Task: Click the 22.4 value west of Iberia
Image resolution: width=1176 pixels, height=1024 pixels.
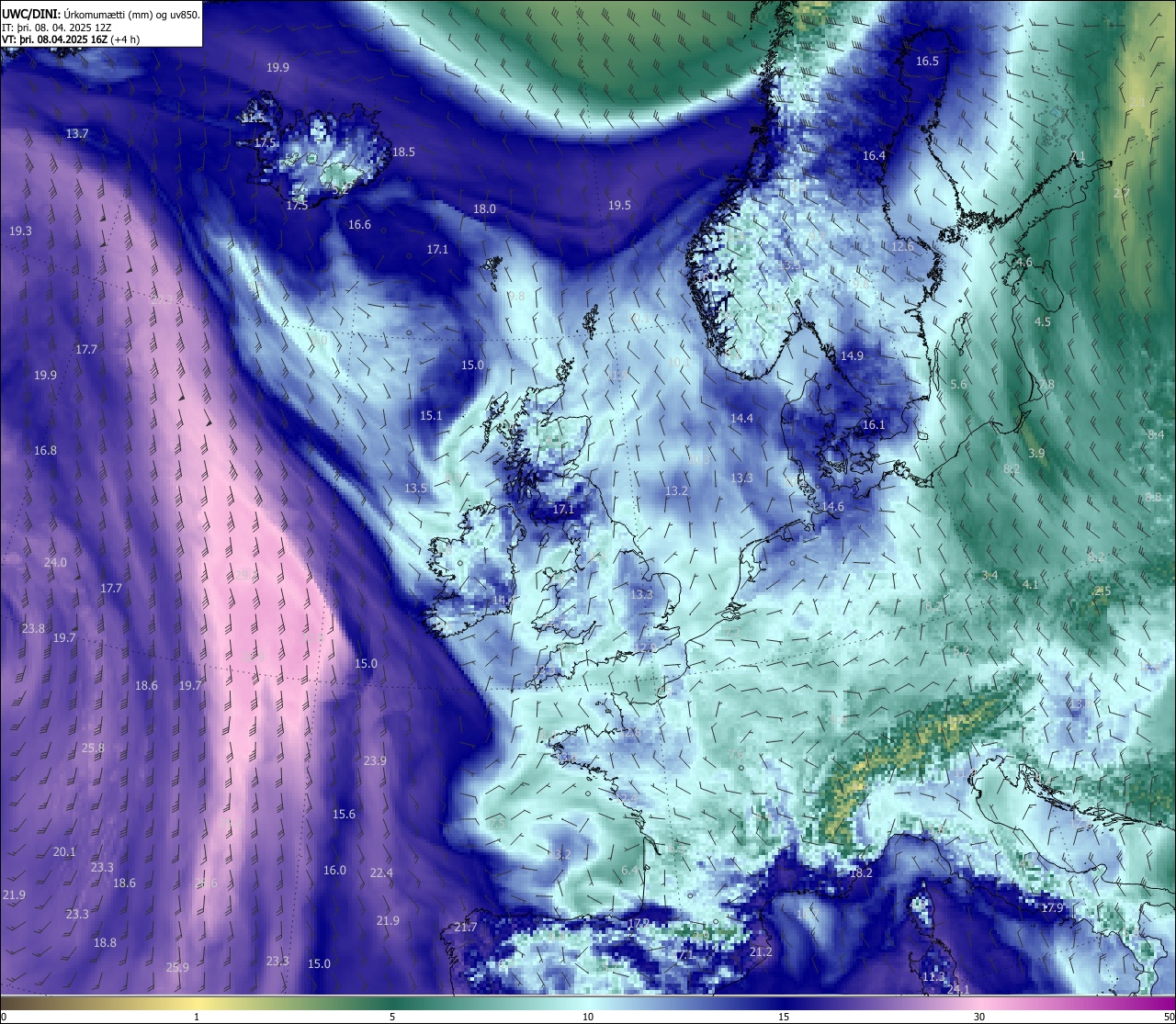Action: tap(381, 872)
